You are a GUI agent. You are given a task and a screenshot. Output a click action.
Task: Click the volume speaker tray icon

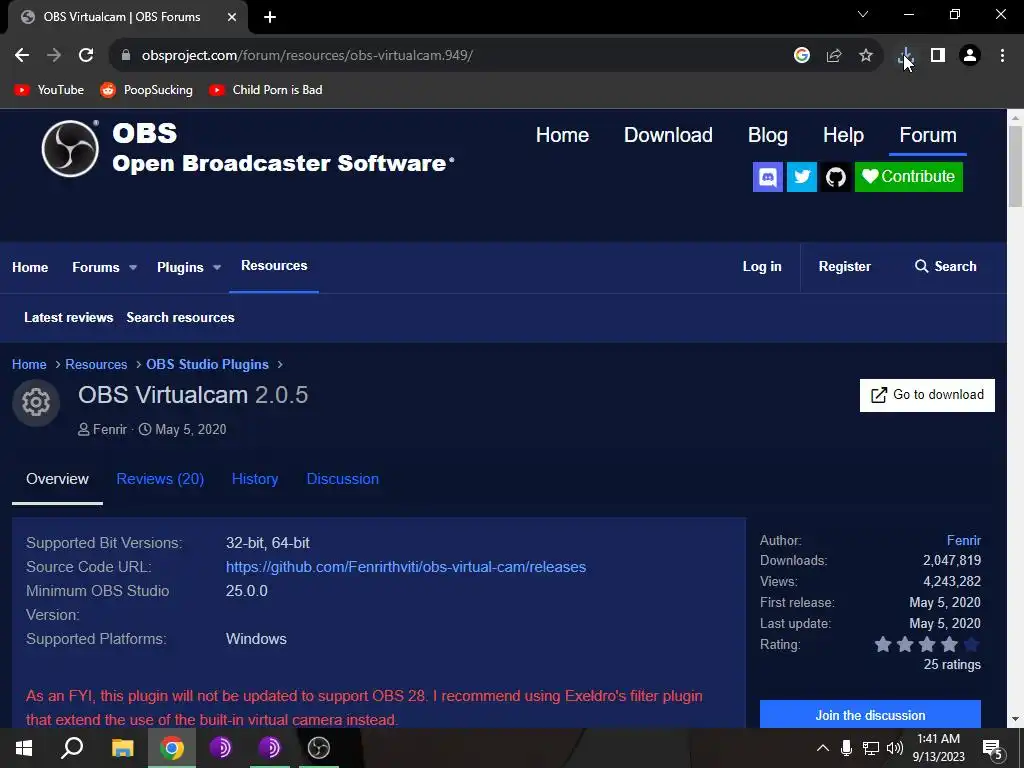[895, 748]
